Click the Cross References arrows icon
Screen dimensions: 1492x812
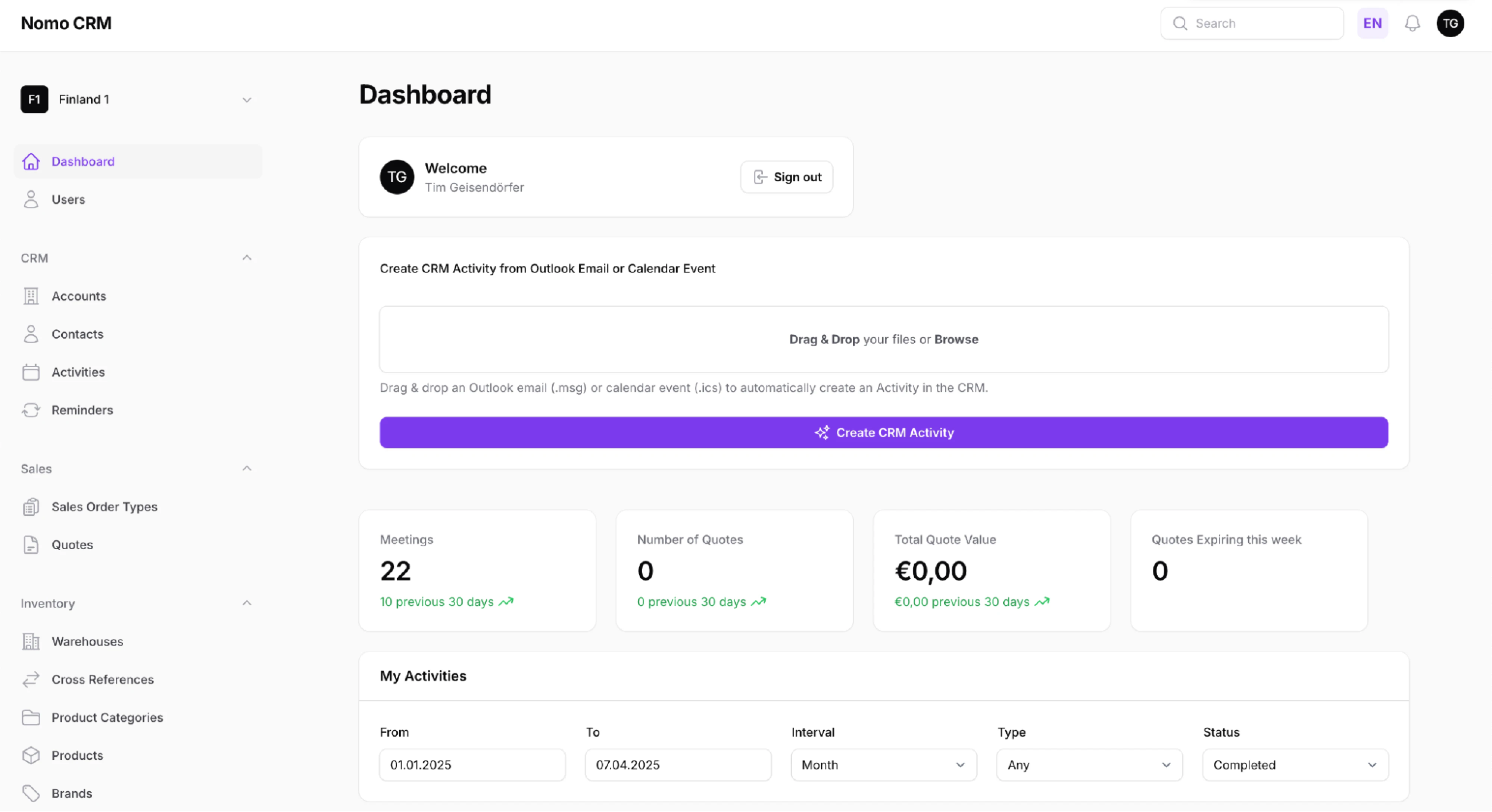[31, 679]
